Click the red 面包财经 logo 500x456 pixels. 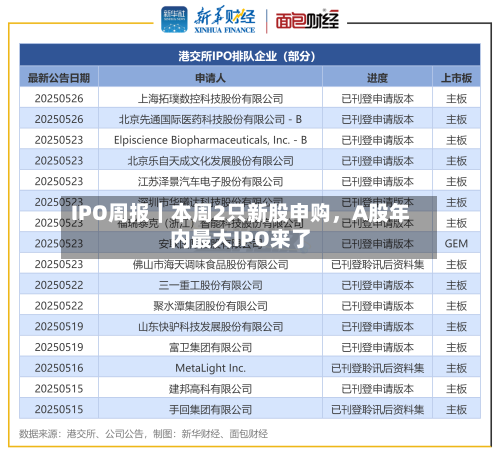[x=307, y=21]
